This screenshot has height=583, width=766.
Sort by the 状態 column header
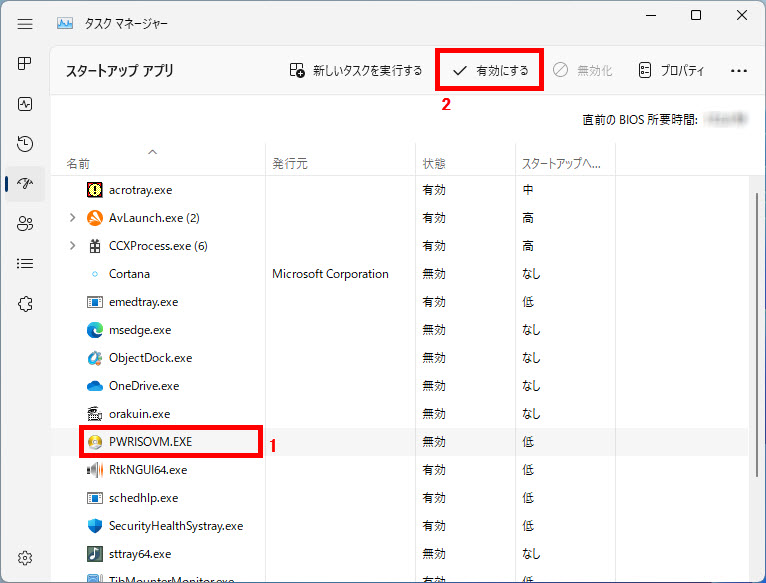434,163
